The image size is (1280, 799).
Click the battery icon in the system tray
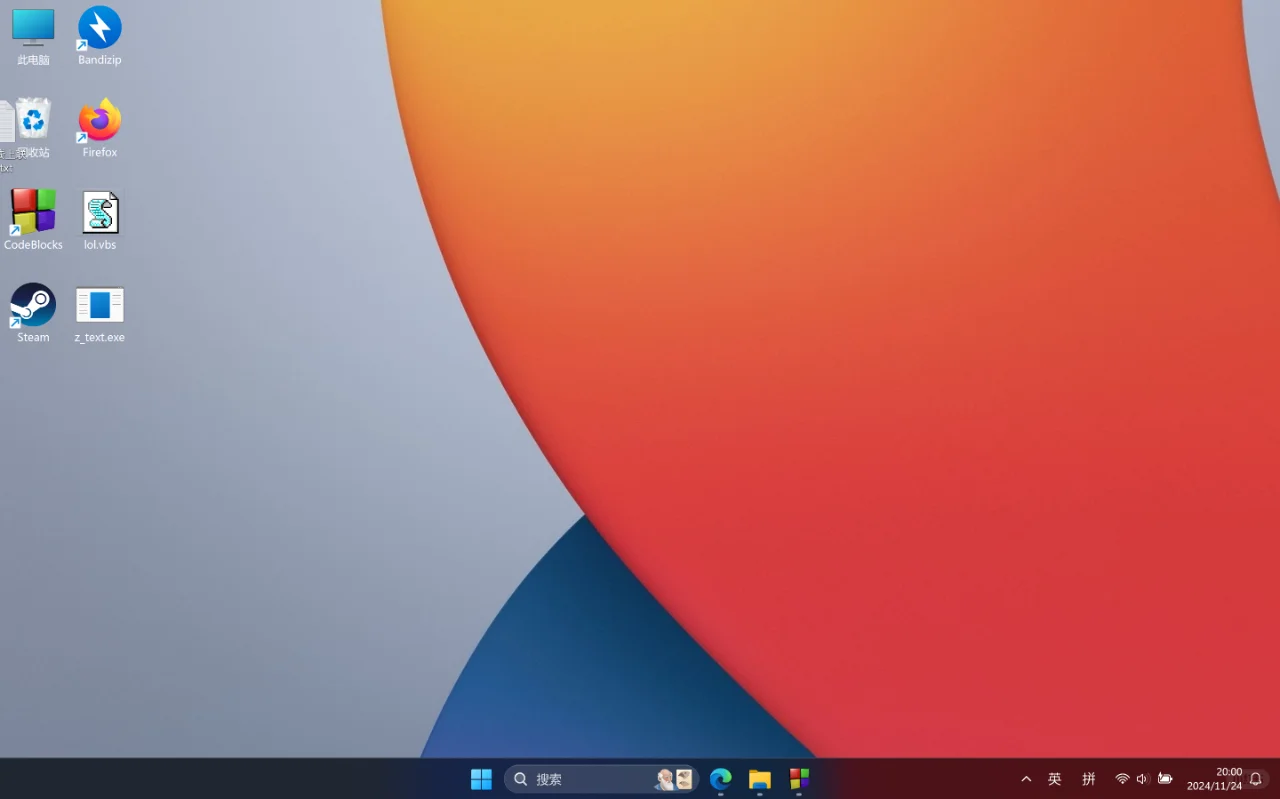[x=1165, y=778]
